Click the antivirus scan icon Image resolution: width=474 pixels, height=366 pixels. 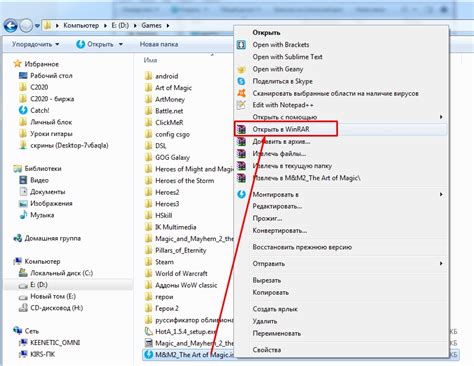[x=241, y=93]
